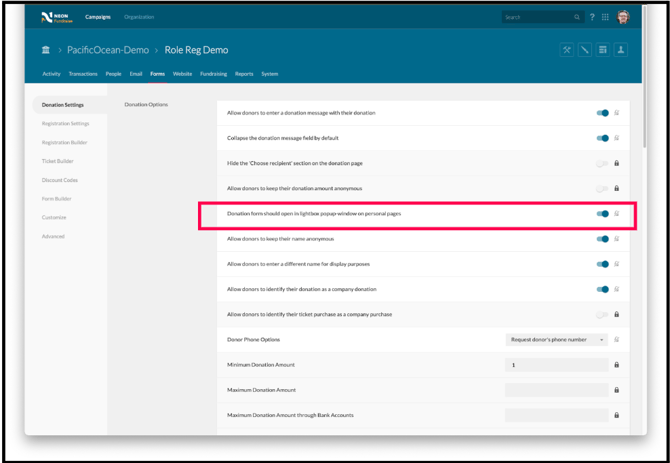670x463 pixels.
Task: Open the help question mark icon
Action: coord(592,17)
